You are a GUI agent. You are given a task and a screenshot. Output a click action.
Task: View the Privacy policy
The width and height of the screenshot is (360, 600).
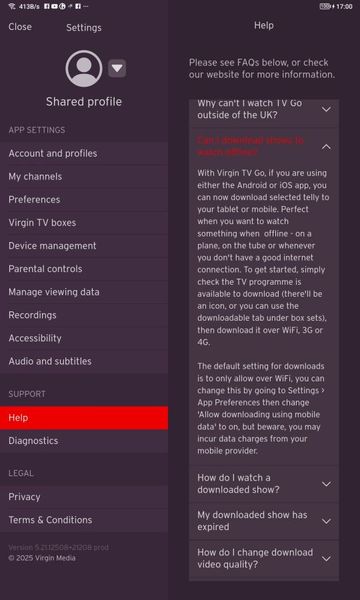(84, 497)
